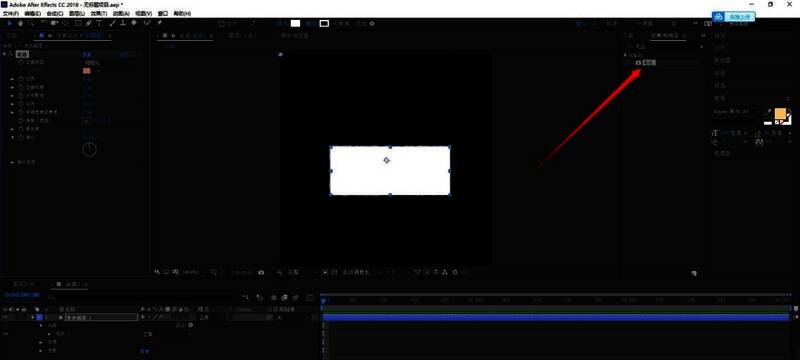Select the Selection arrow tool
The image size is (800, 360).
10,23
